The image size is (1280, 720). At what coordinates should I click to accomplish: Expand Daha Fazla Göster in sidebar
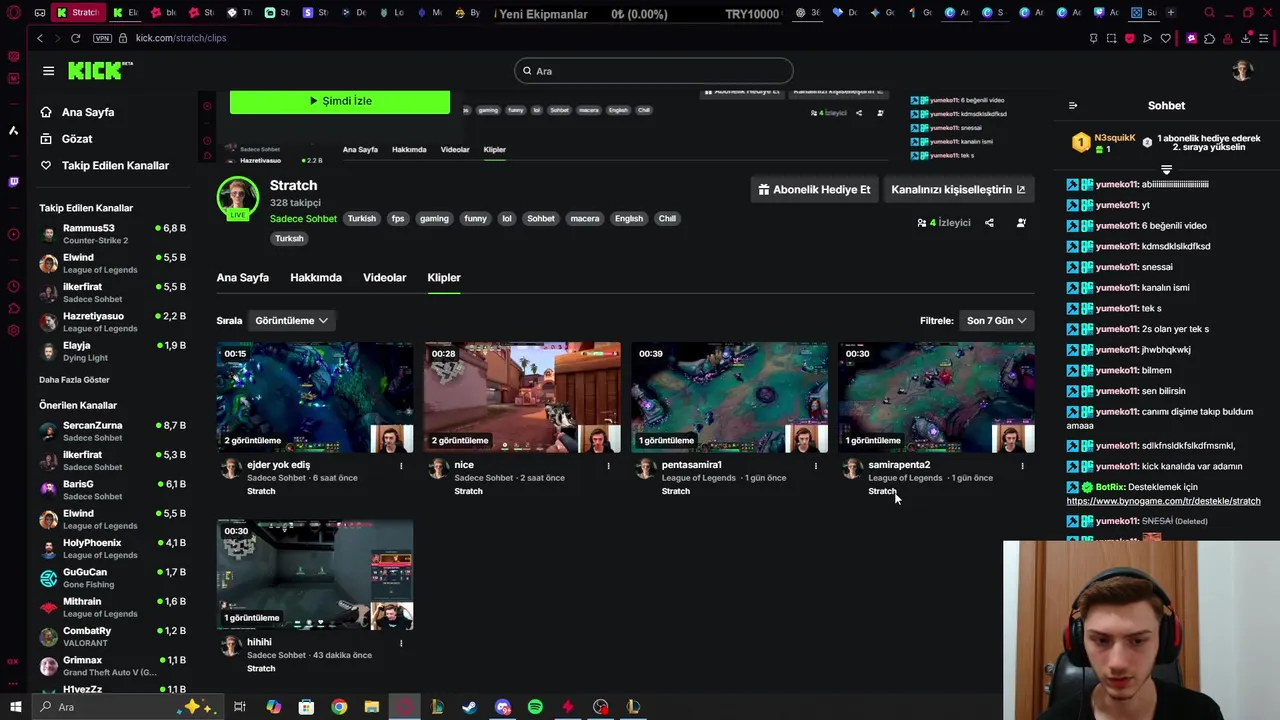(74, 380)
